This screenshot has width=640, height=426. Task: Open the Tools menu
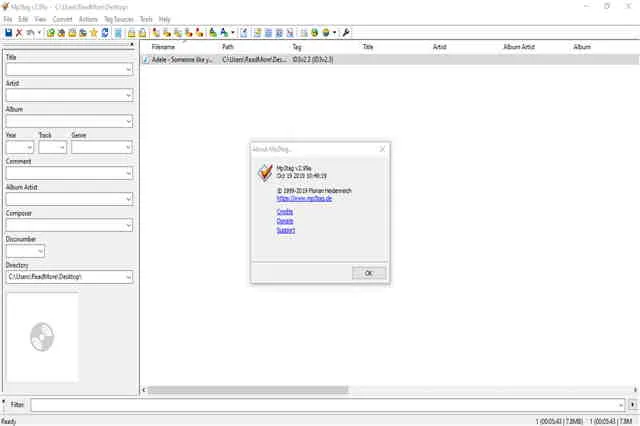point(146,19)
